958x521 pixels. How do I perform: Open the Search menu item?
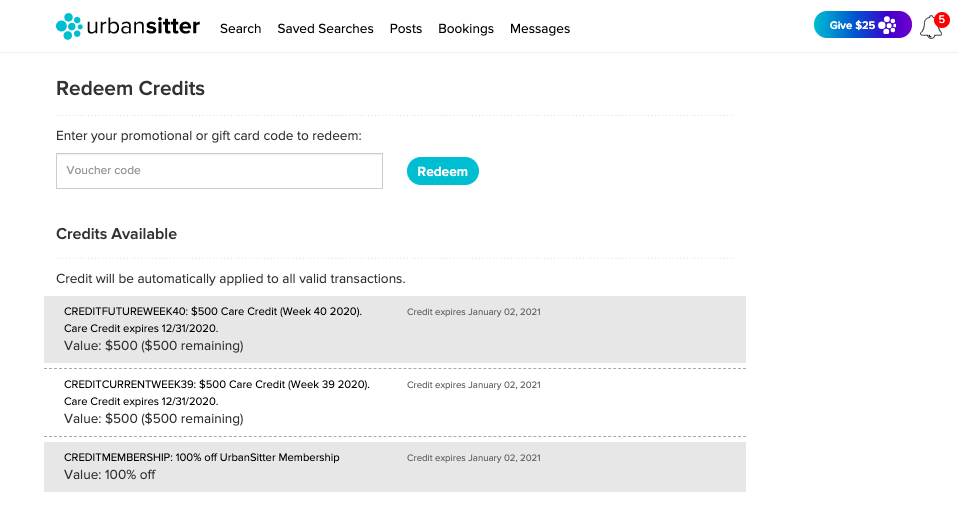pyautogui.click(x=241, y=29)
